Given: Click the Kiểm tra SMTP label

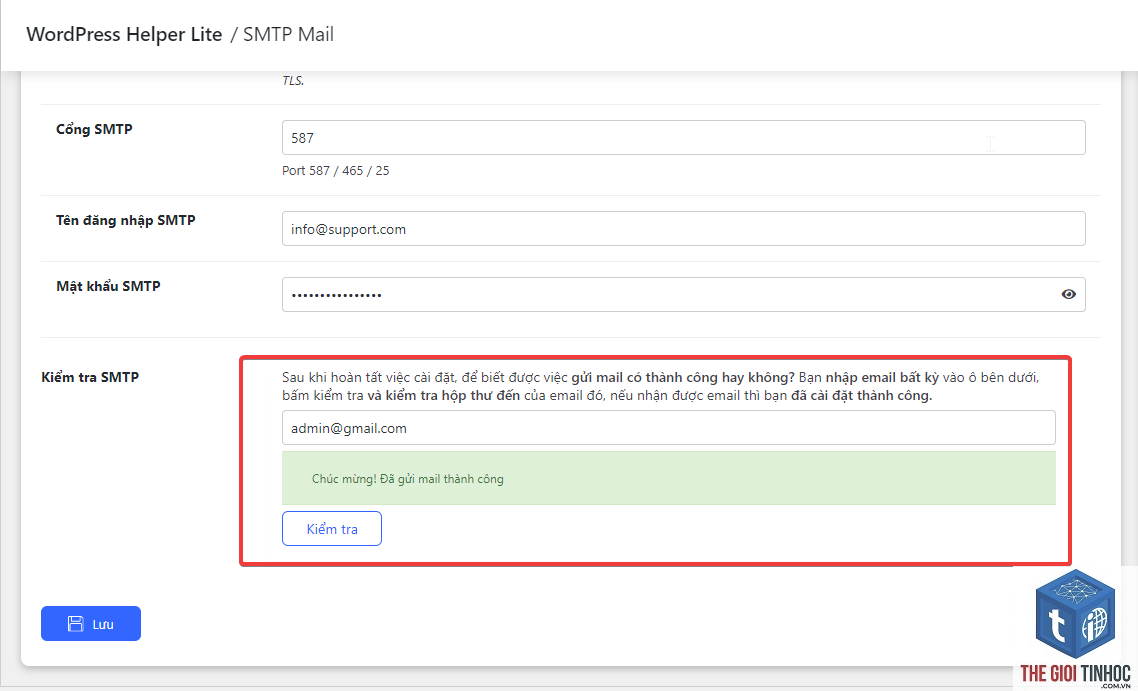Looking at the screenshot, I should pos(90,377).
